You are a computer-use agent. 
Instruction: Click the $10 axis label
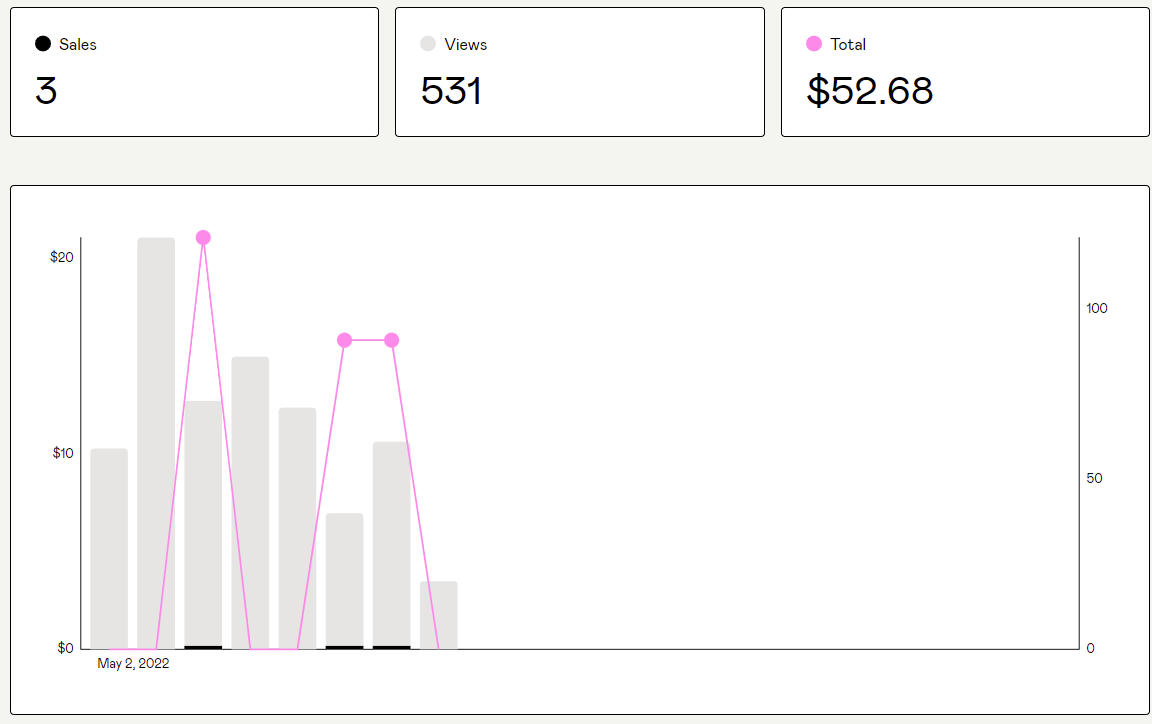(62, 453)
